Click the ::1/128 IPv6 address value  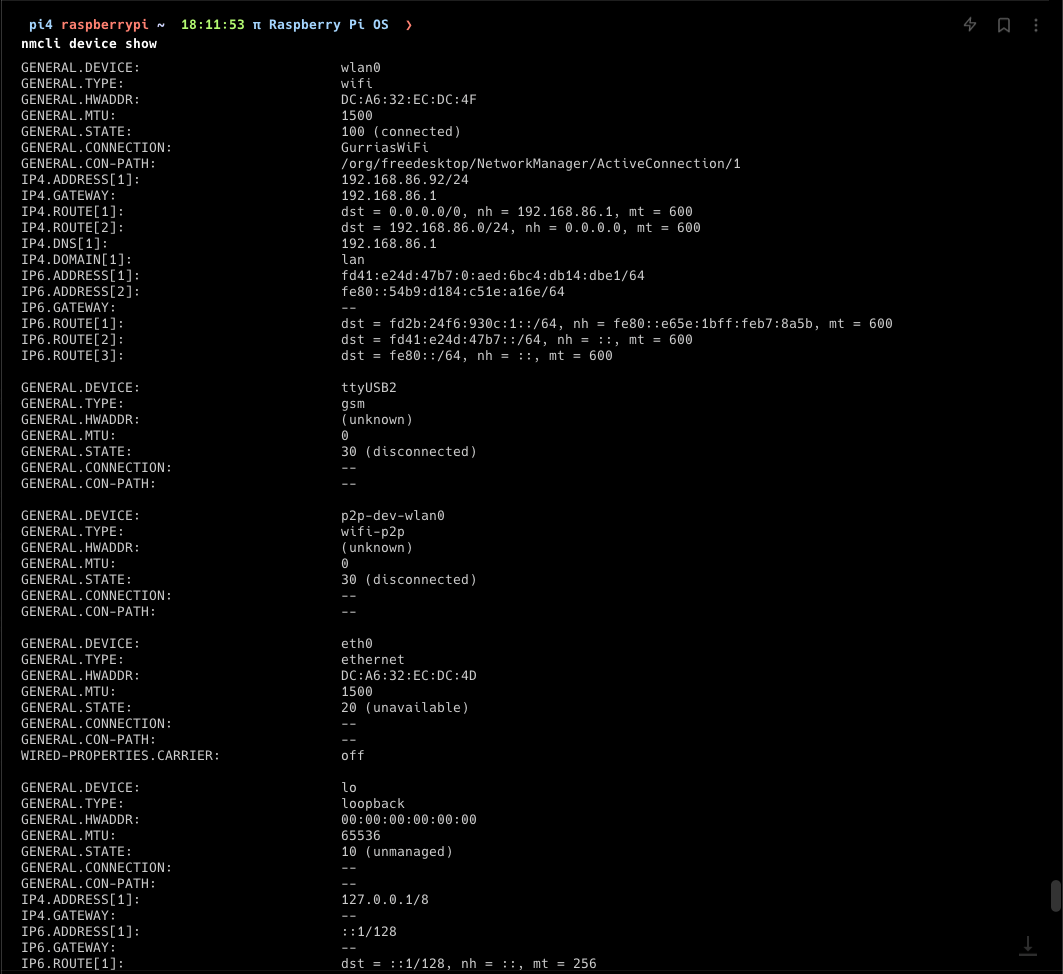(369, 932)
